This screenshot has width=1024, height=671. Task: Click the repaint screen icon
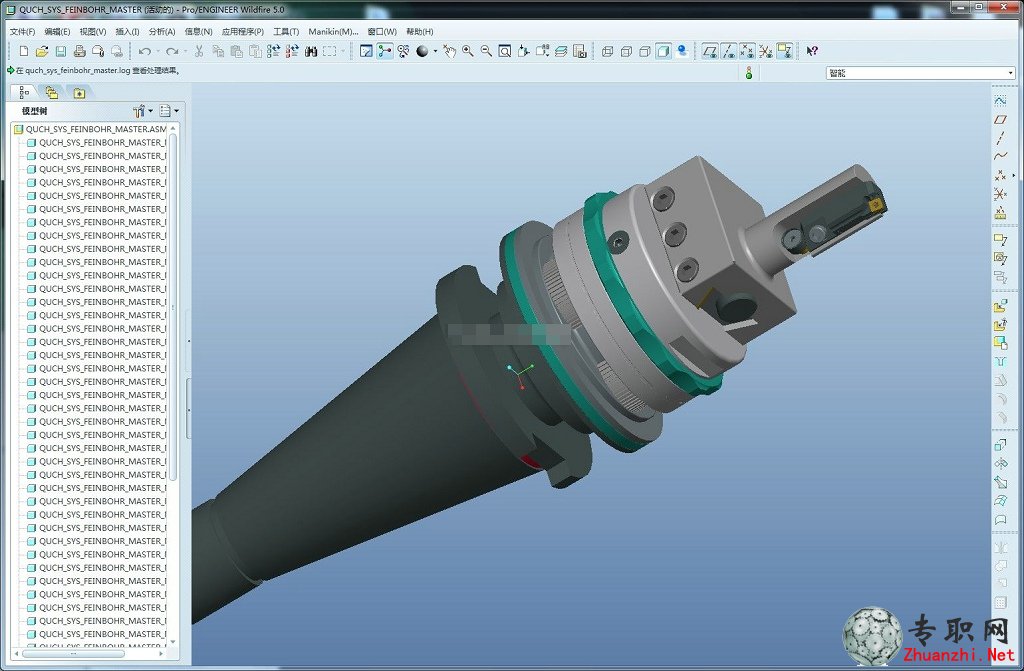366,51
